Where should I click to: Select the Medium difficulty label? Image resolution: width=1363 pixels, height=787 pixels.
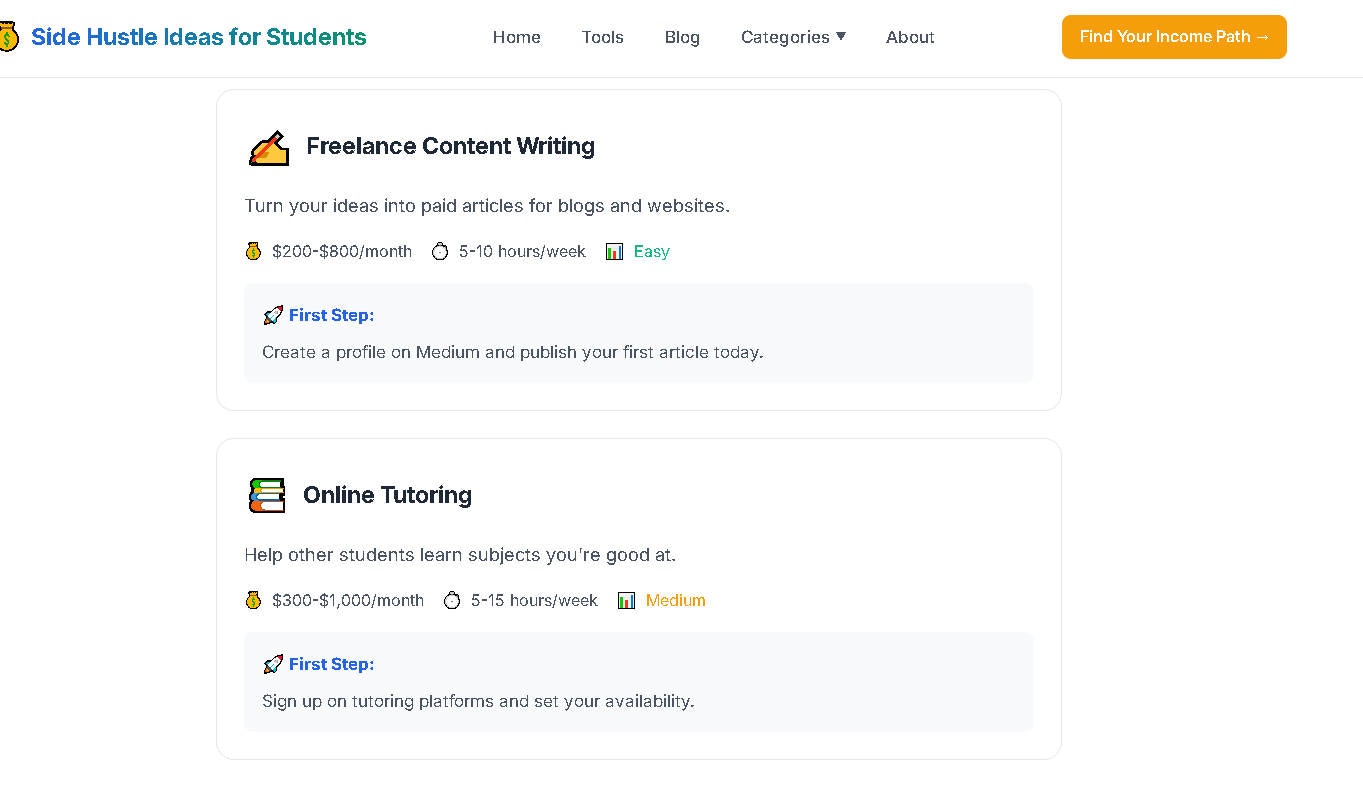click(675, 600)
